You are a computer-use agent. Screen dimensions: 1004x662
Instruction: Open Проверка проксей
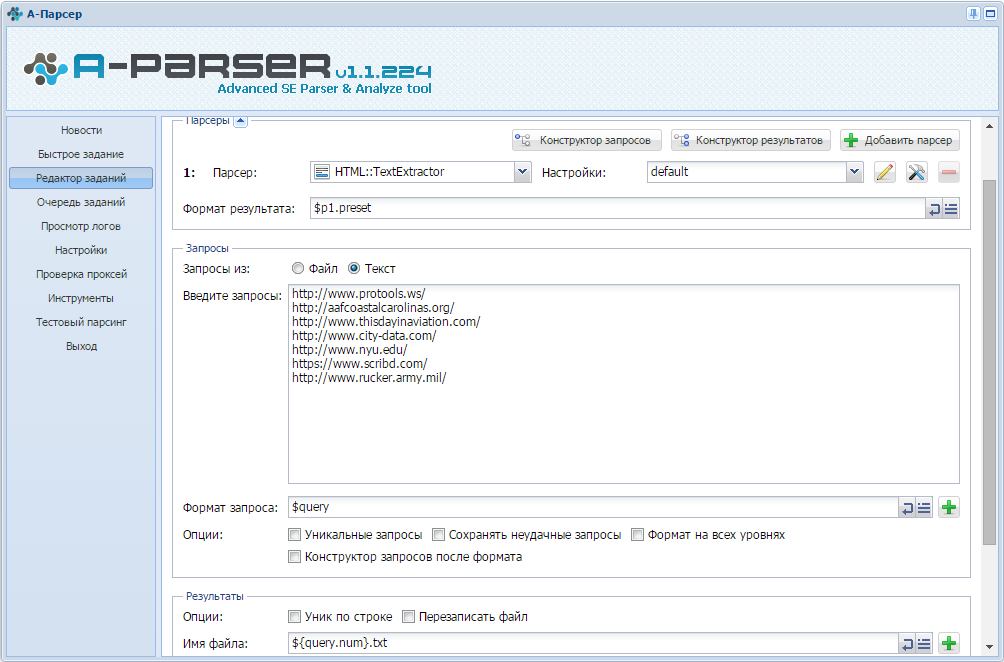[81, 274]
